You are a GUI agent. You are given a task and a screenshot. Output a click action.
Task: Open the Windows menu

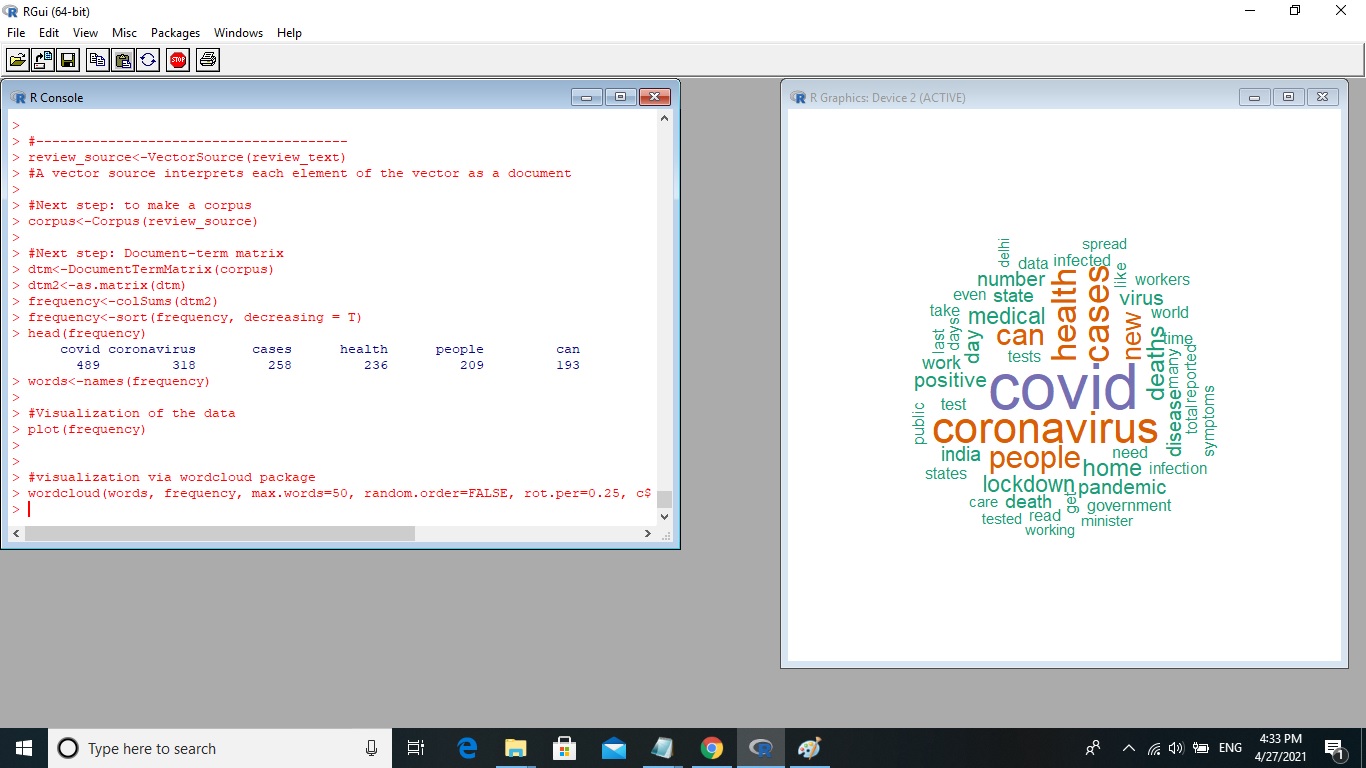point(238,32)
